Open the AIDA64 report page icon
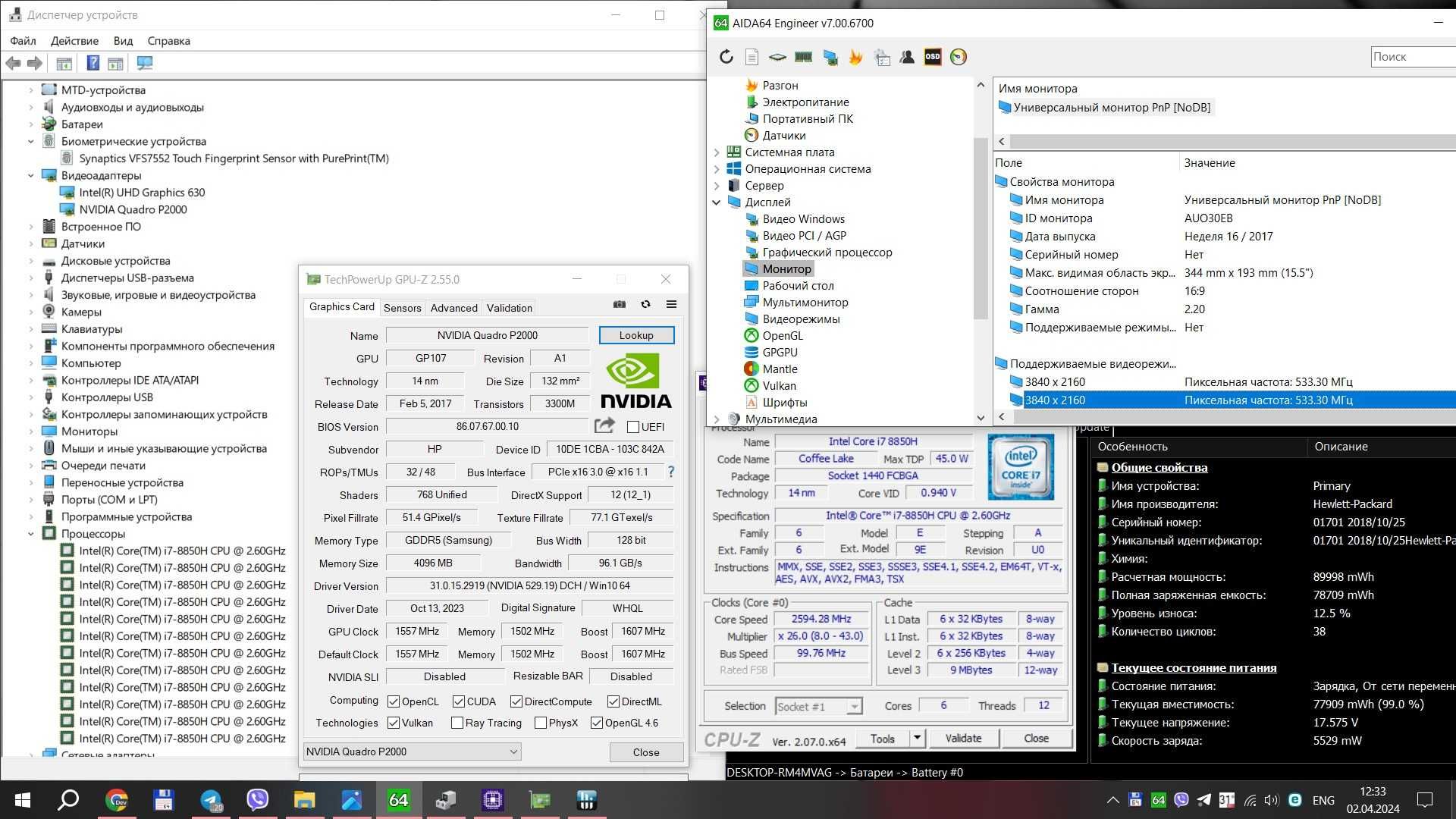The image size is (1456, 819). click(x=752, y=57)
